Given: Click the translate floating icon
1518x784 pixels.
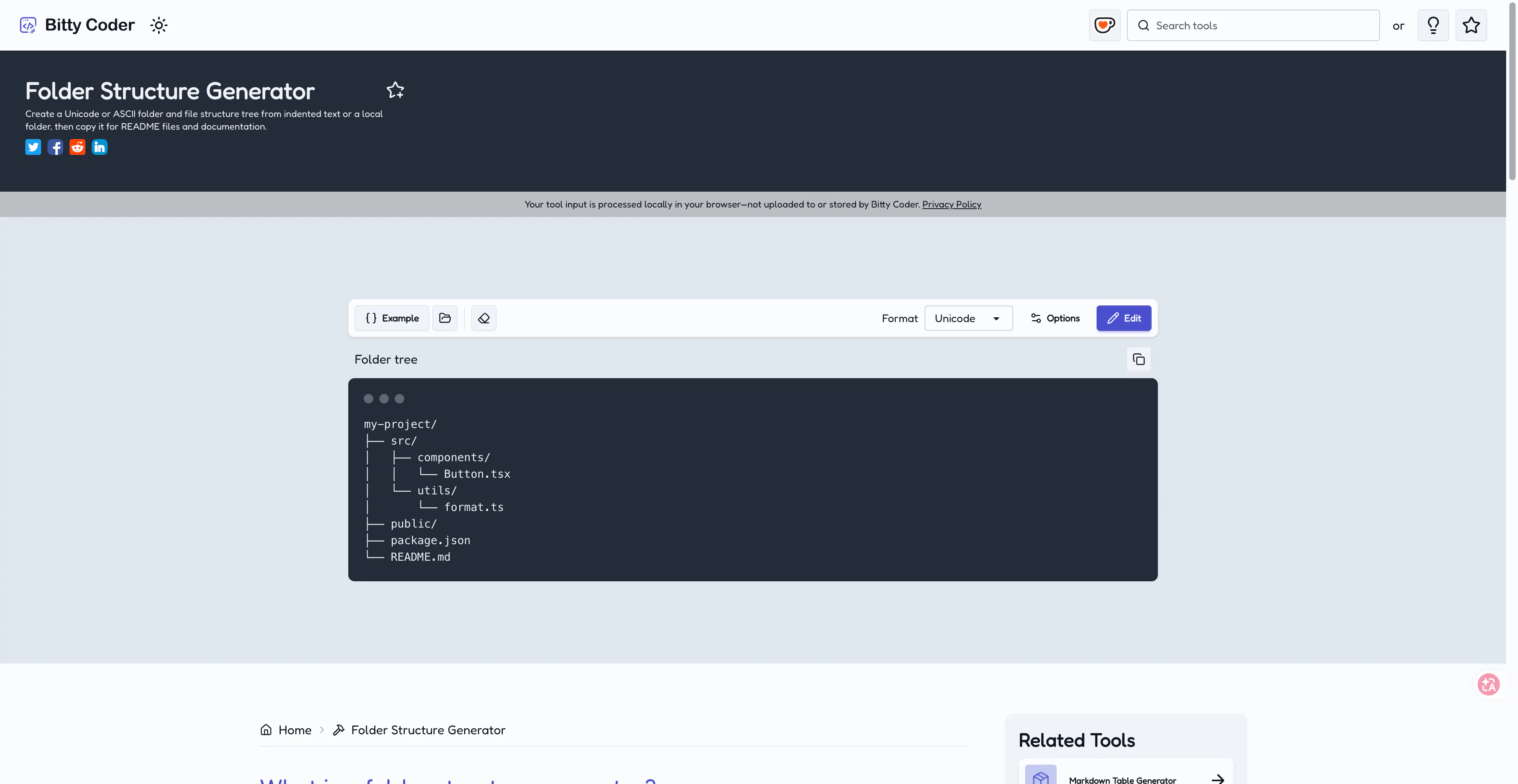Looking at the screenshot, I should [x=1488, y=684].
